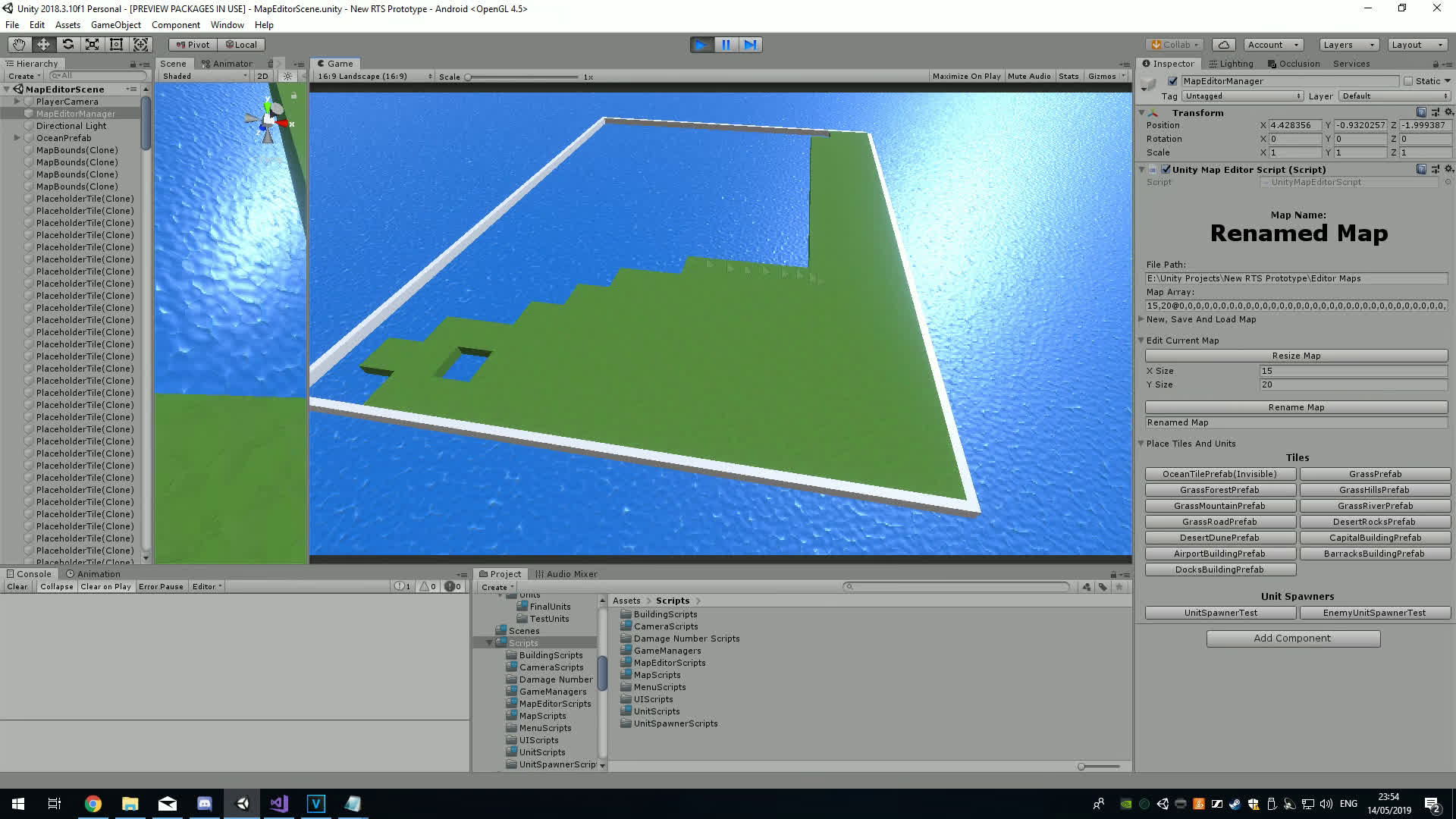Click the favorites star in the Project panel
This screenshot has width=1456, height=819.
[x=1119, y=587]
